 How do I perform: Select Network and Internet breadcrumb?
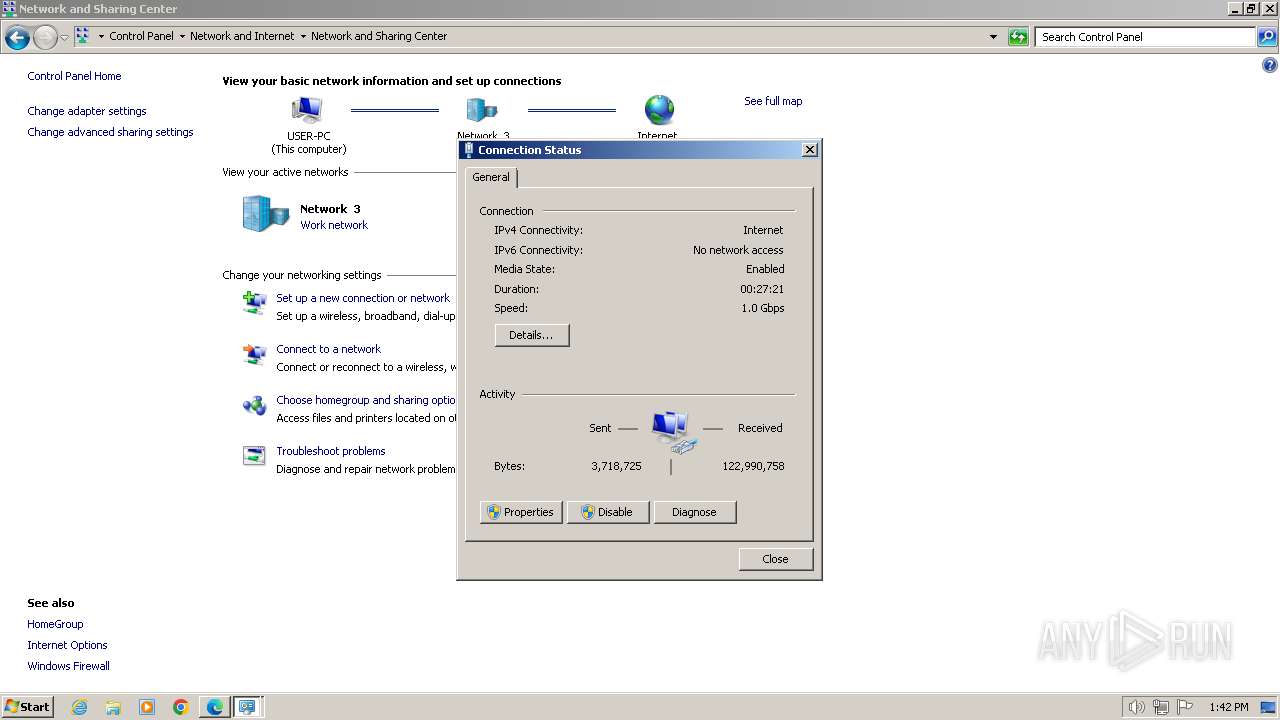coord(242,36)
